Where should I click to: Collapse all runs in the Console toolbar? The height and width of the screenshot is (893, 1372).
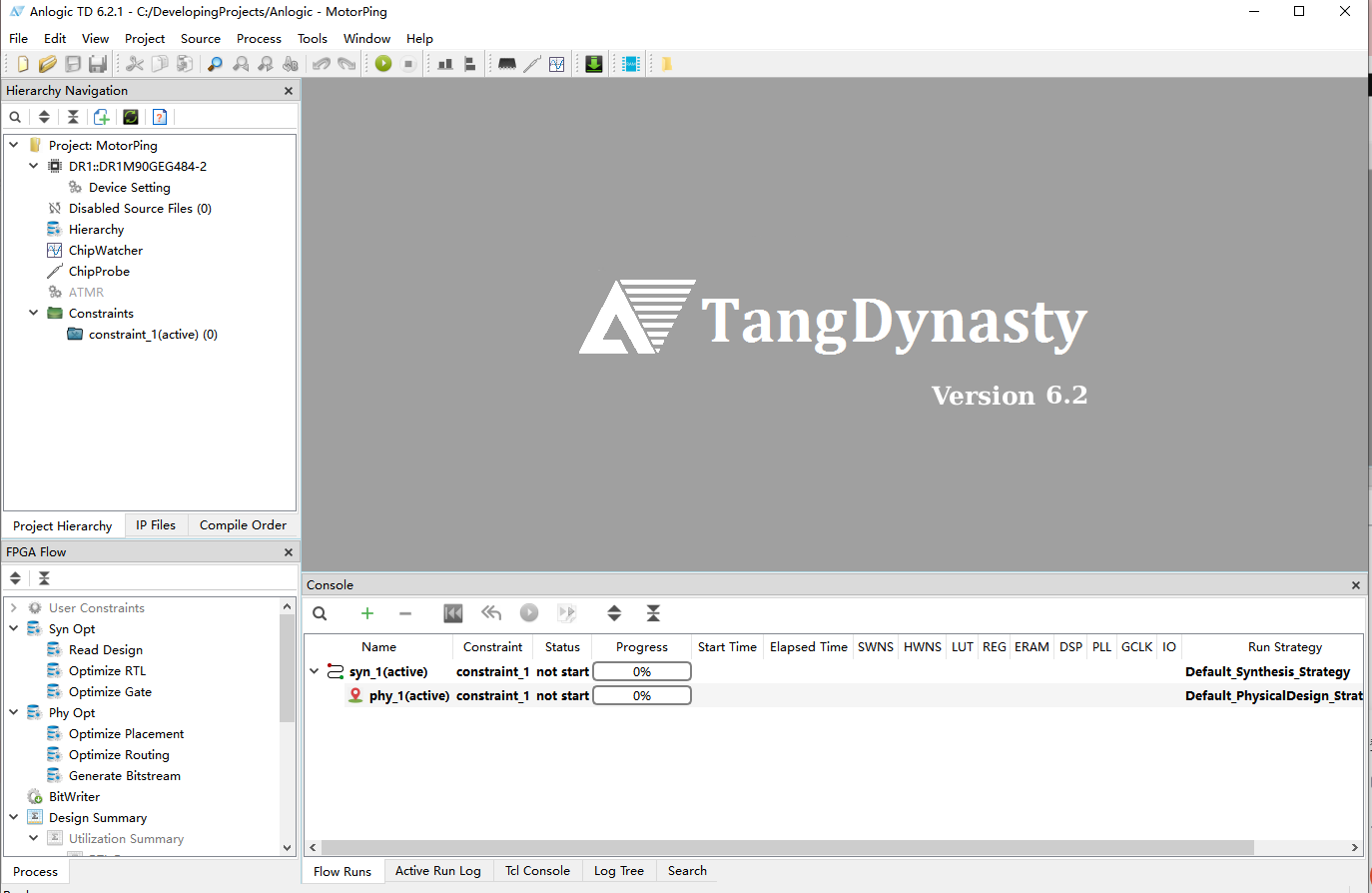point(653,613)
